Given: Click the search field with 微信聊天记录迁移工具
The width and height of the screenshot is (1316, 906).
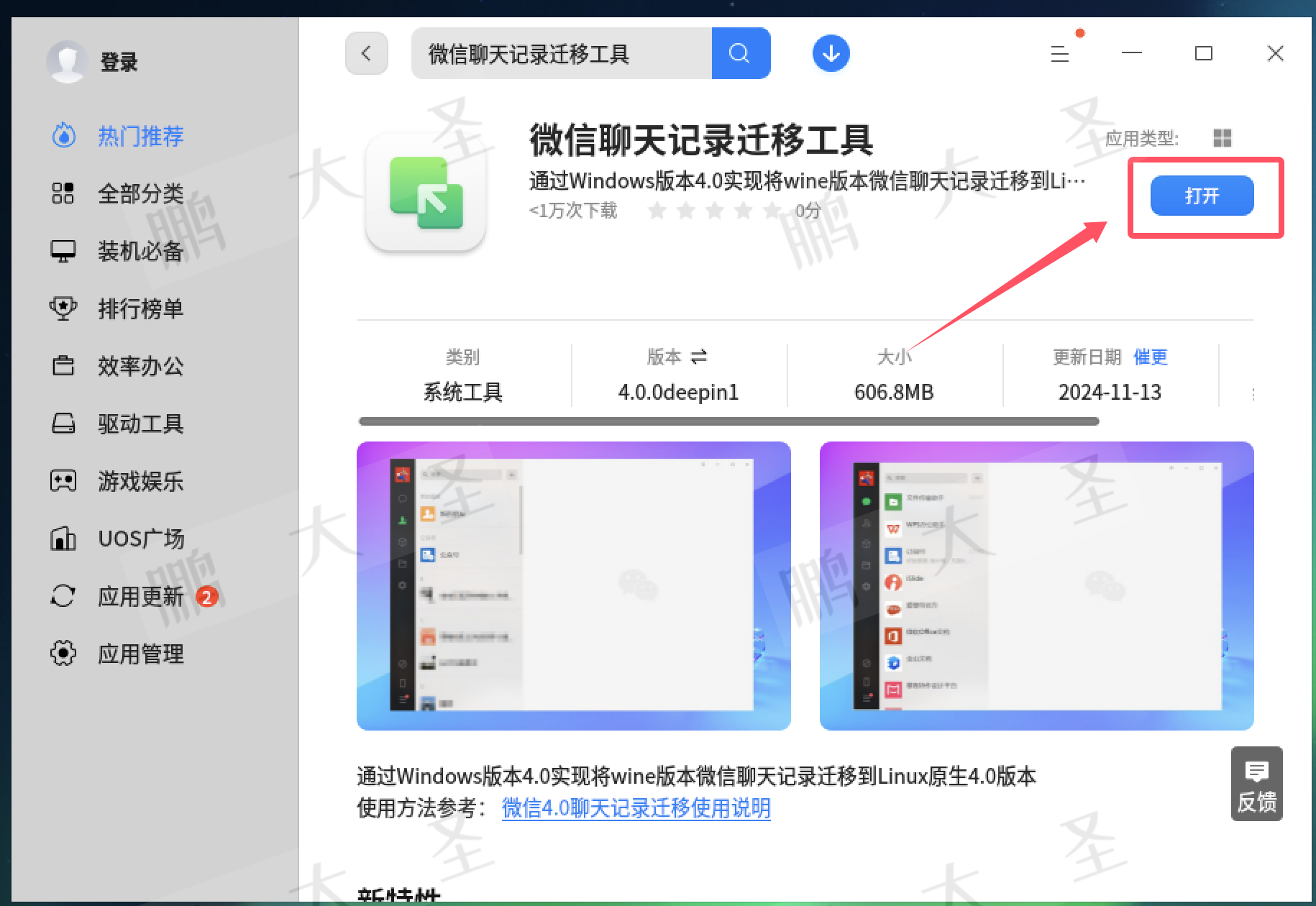Looking at the screenshot, I should [x=562, y=53].
